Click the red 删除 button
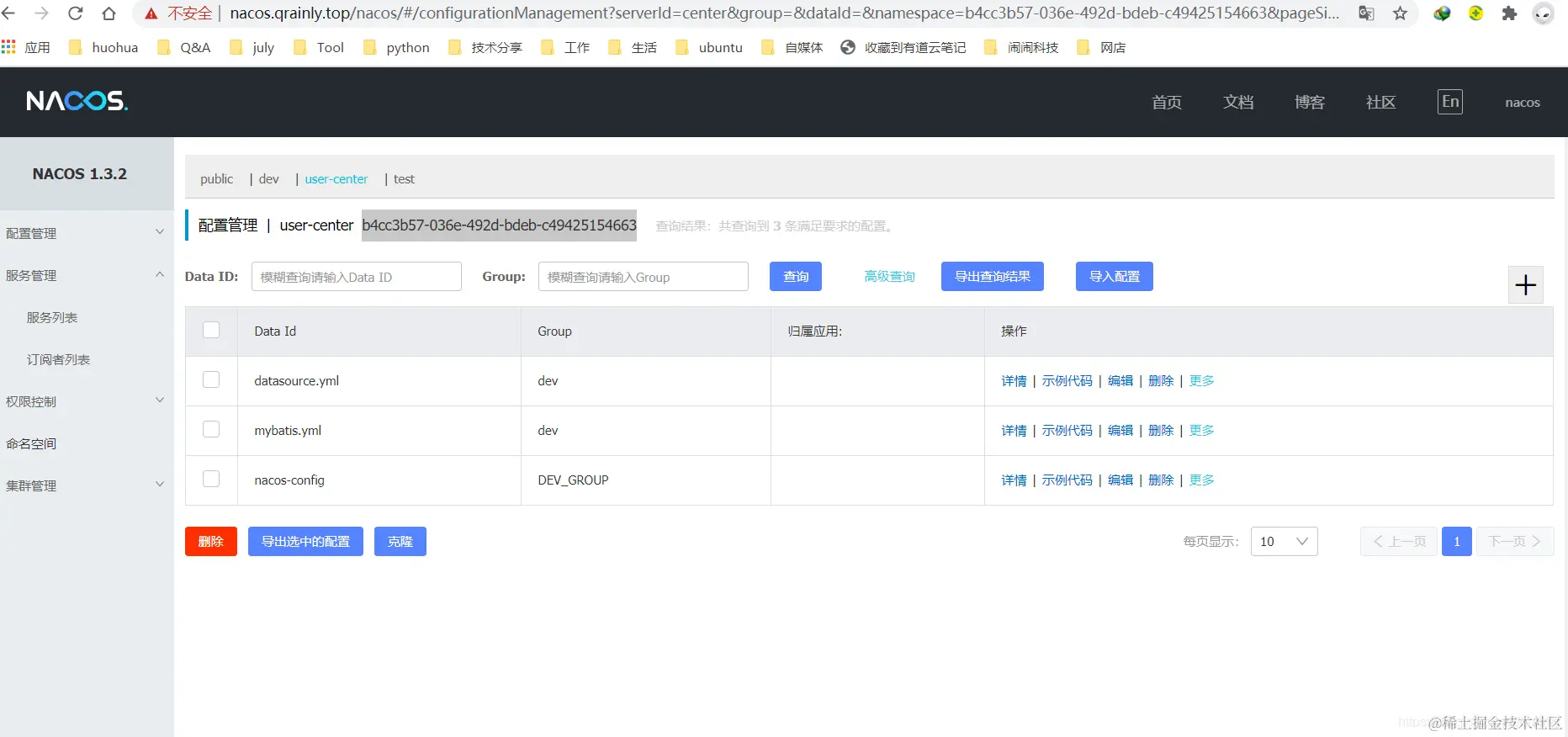1568x737 pixels. click(211, 541)
